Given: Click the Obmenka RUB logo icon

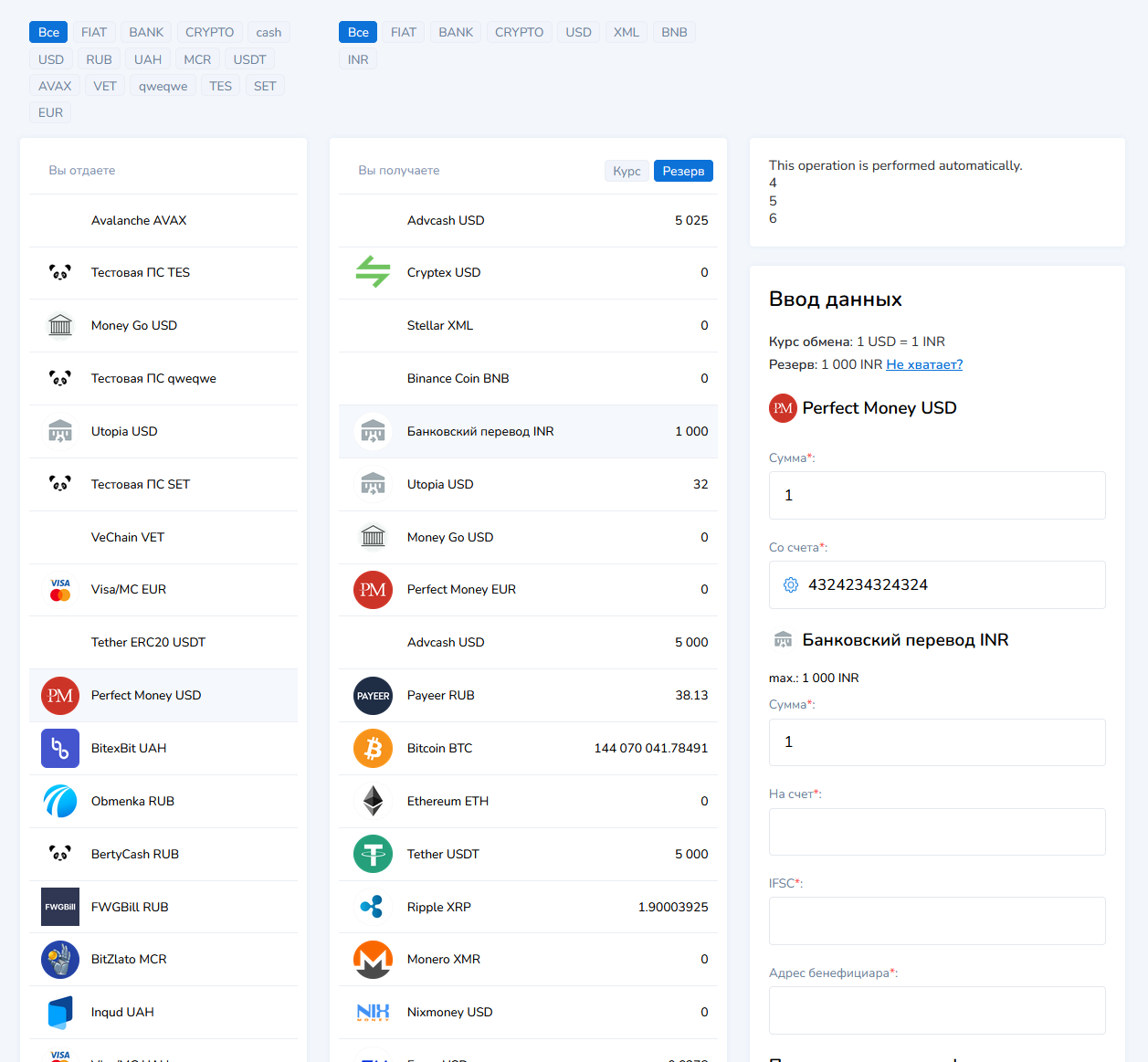Looking at the screenshot, I should coord(60,801).
